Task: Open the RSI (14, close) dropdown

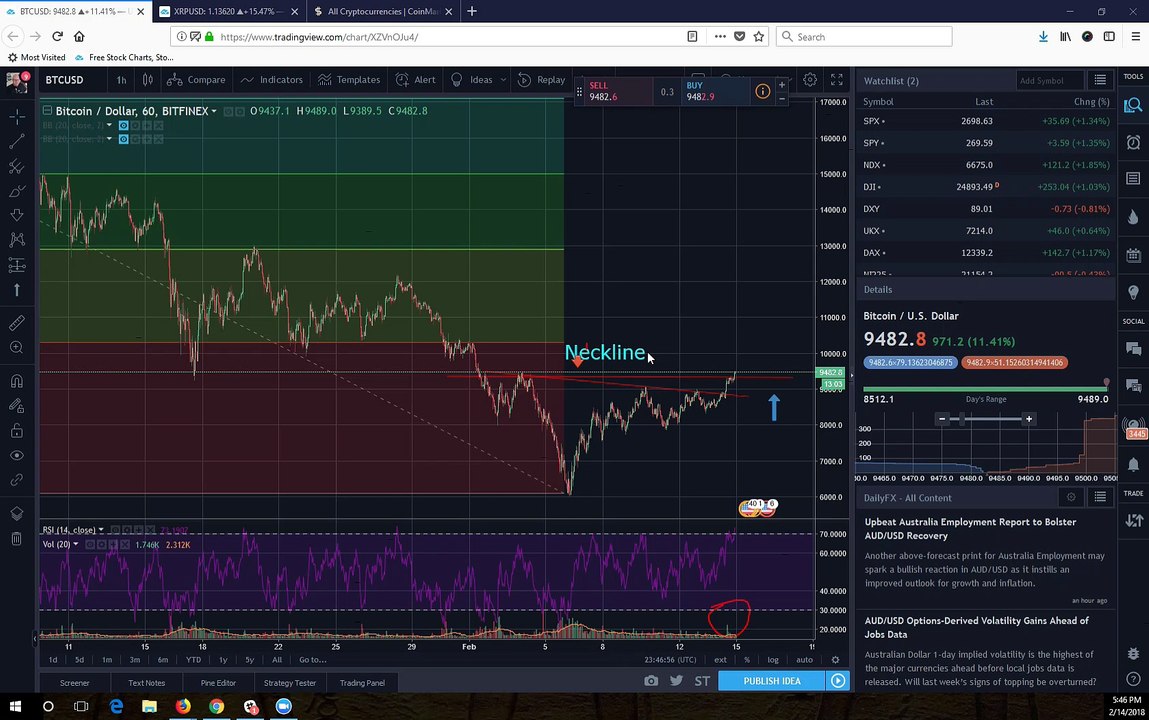Action: pyautogui.click(x=101, y=530)
